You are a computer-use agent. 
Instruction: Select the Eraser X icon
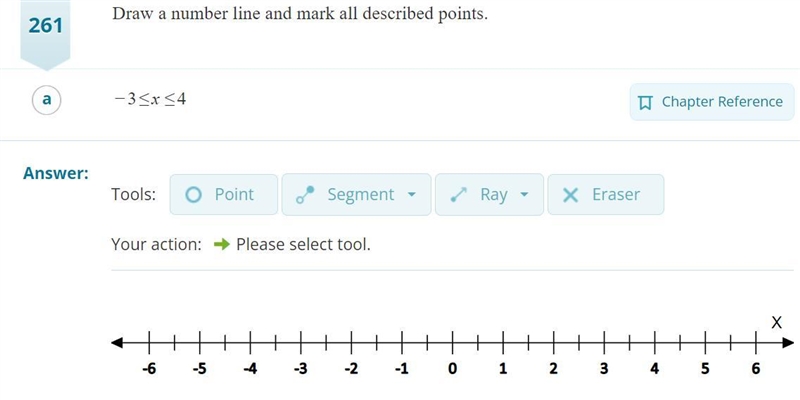570,194
